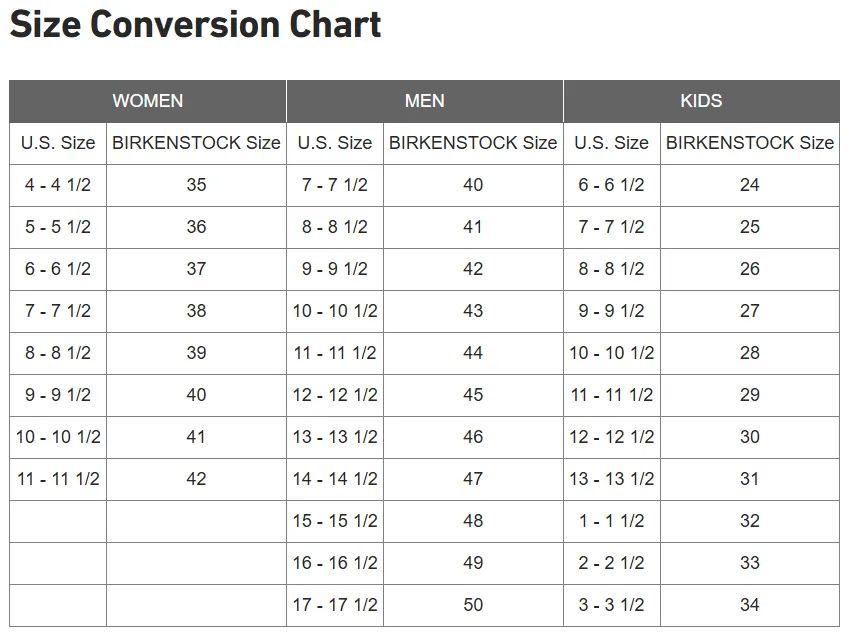
Task: Click kids' BIRKENSTOCK size 29 cell
Action: [750, 395]
